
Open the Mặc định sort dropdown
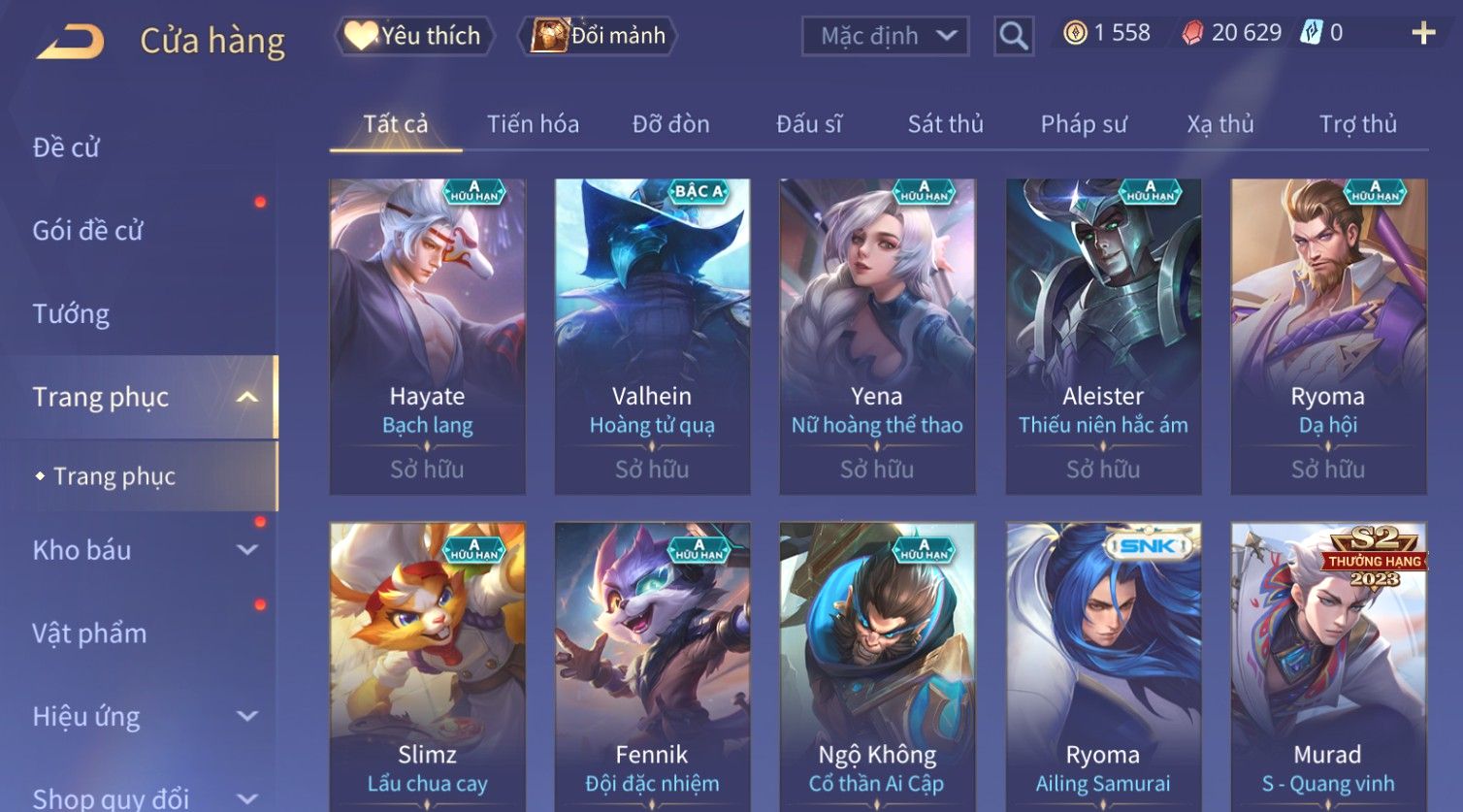[885, 36]
